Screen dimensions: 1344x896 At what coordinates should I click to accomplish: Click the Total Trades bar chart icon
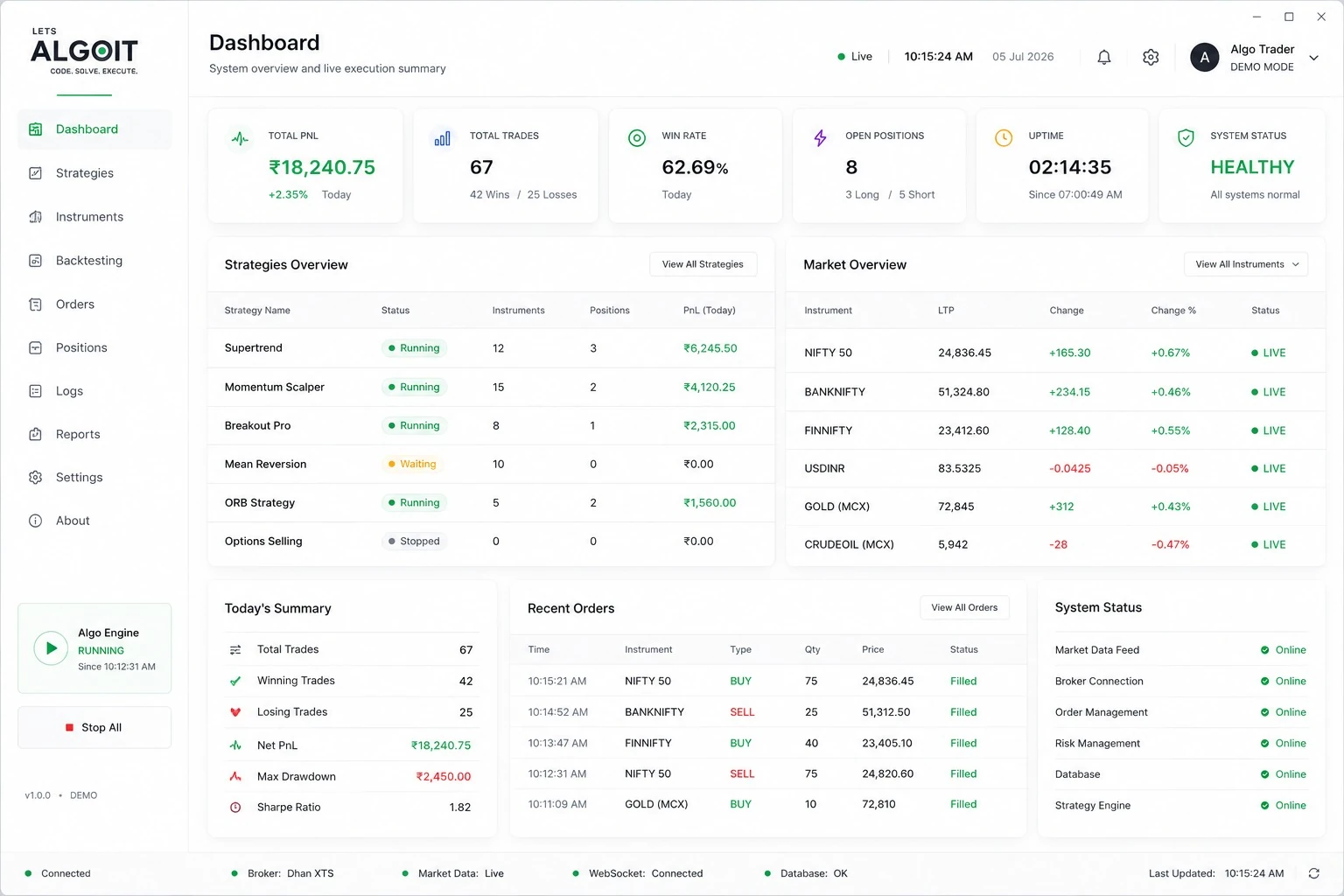pos(442,138)
